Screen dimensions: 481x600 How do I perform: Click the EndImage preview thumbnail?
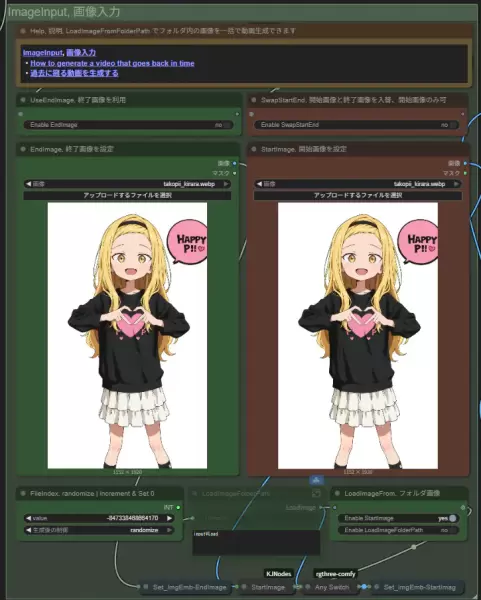(127, 336)
